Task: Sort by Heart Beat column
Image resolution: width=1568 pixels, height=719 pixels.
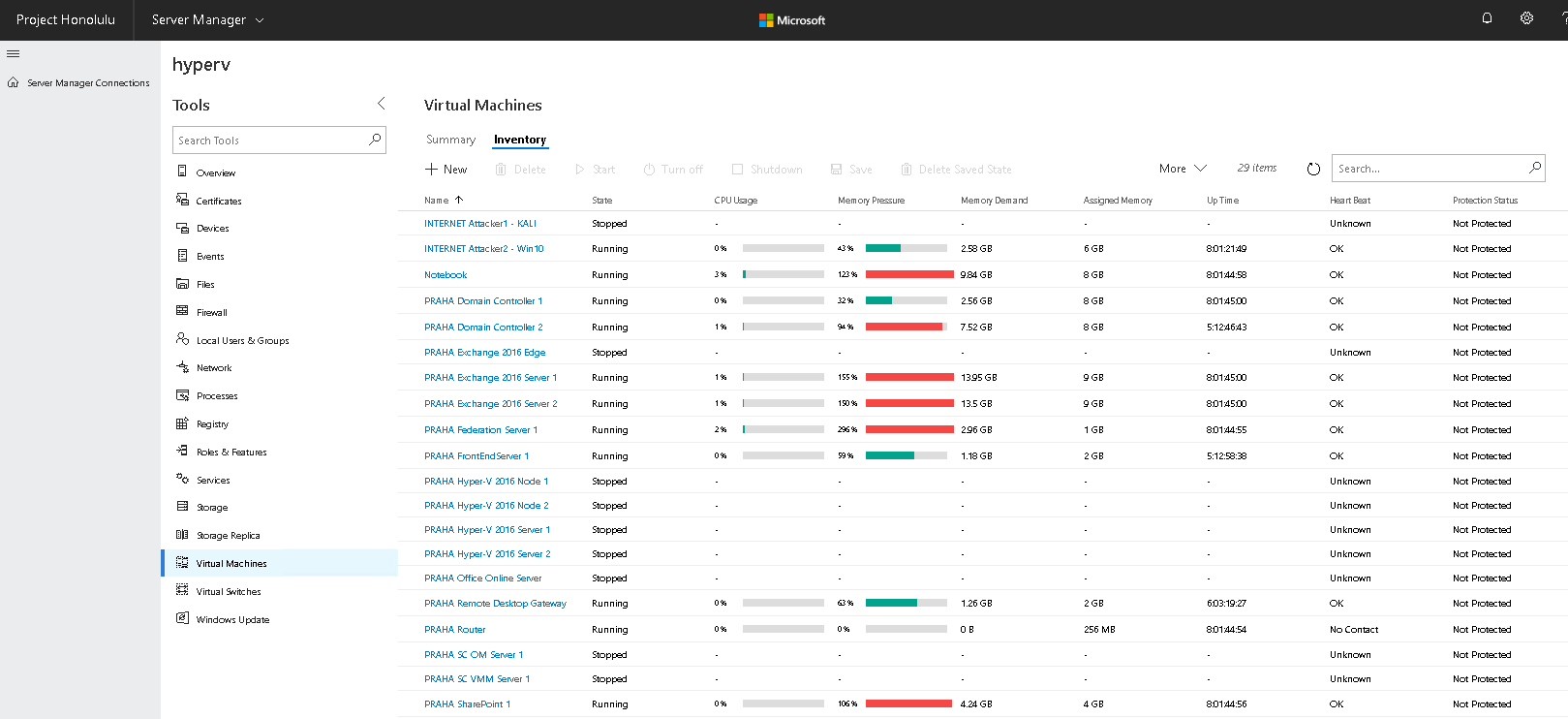Action: 1350,200
